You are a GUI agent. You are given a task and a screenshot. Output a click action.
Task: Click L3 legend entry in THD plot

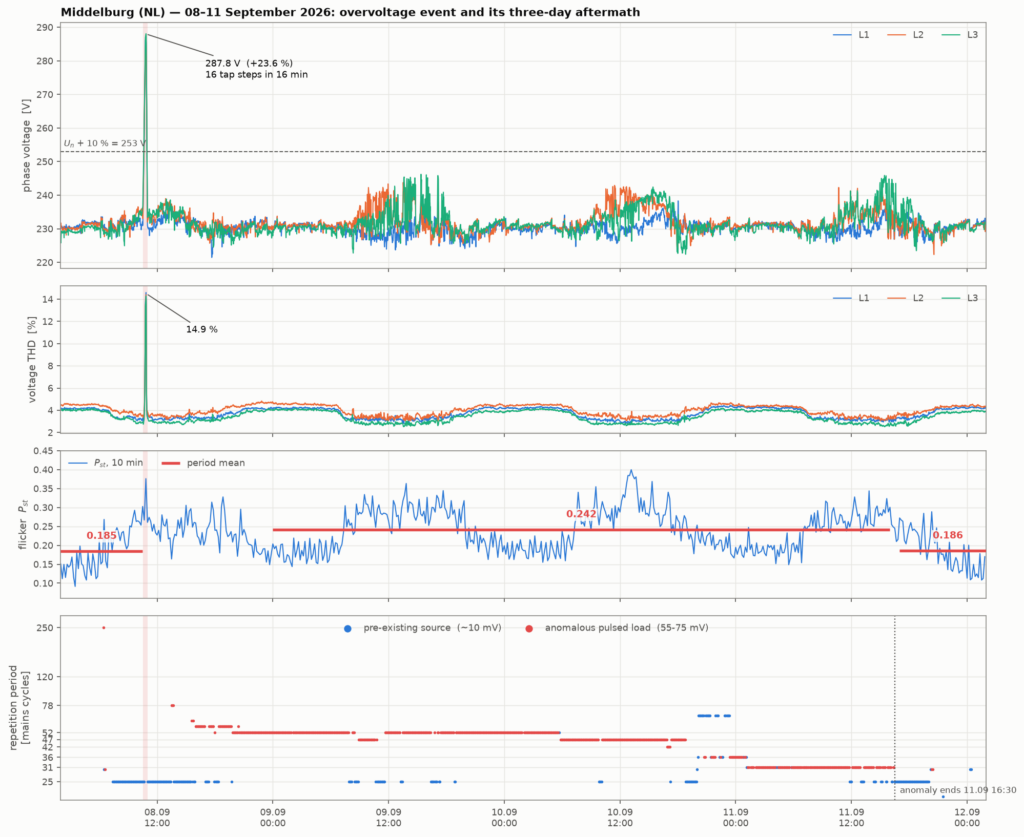point(960,298)
